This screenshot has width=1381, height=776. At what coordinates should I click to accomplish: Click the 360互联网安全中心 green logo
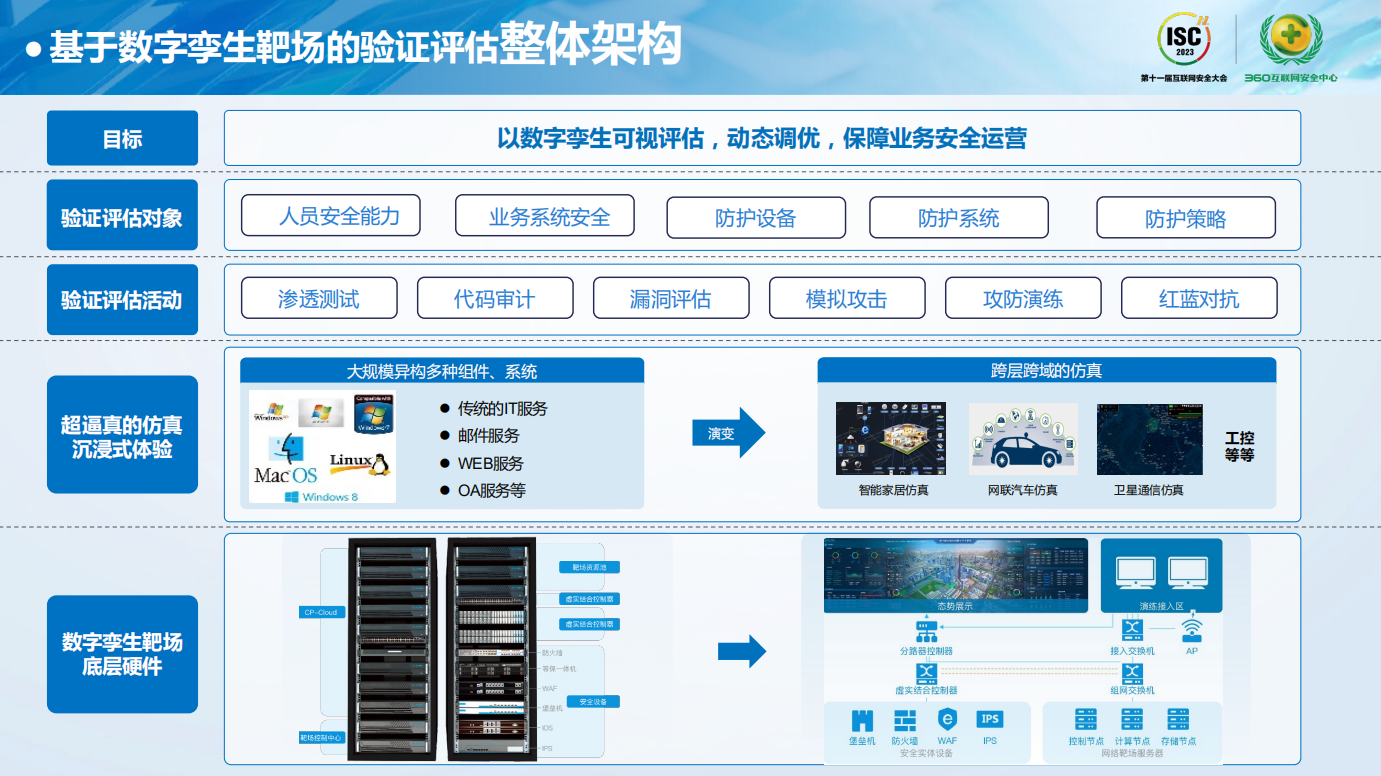coord(1290,42)
